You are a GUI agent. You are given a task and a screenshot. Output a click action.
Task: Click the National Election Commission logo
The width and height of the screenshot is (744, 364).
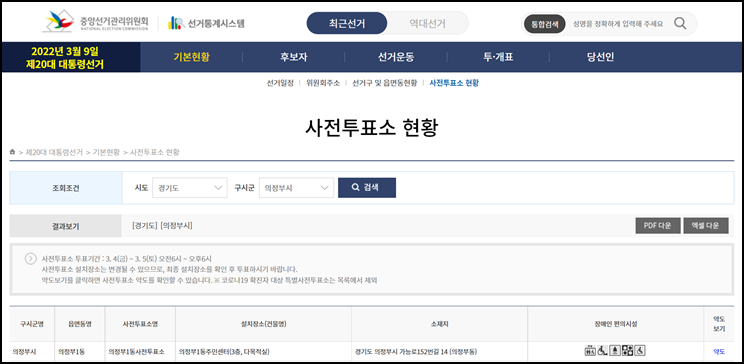coord(96,22)
